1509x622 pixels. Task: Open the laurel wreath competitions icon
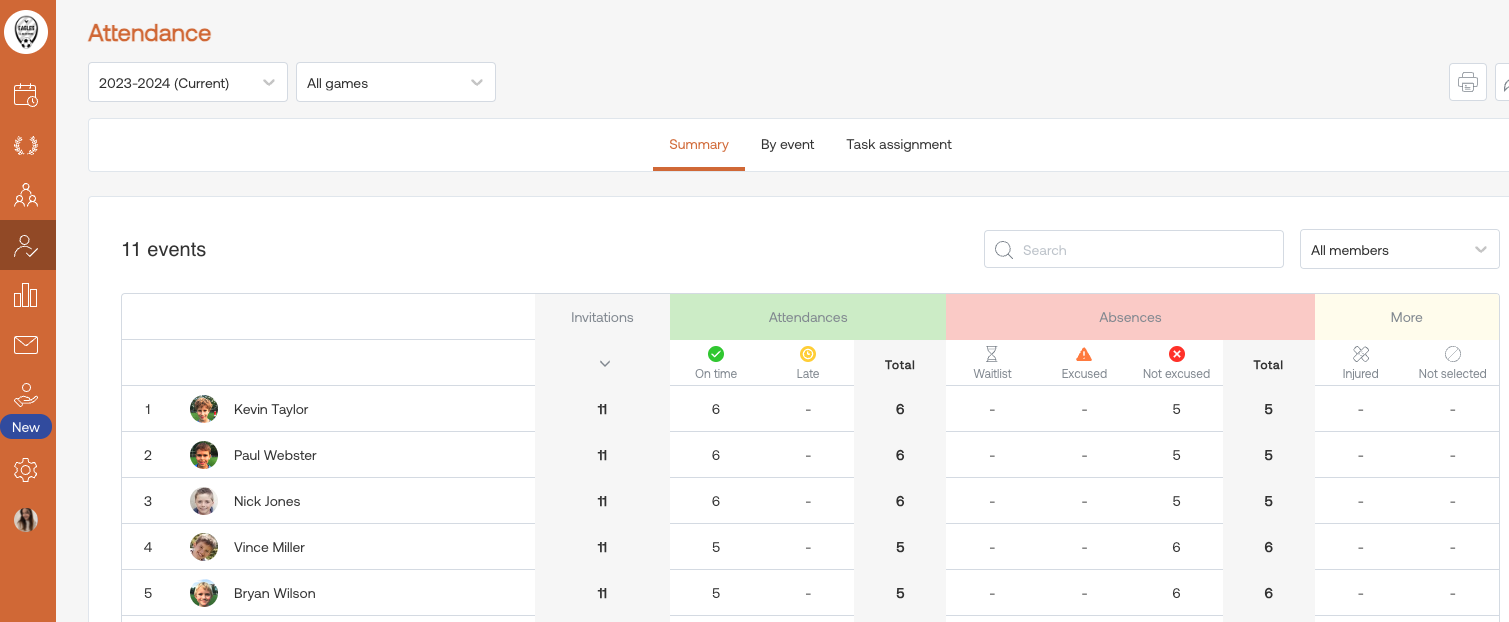26,146
